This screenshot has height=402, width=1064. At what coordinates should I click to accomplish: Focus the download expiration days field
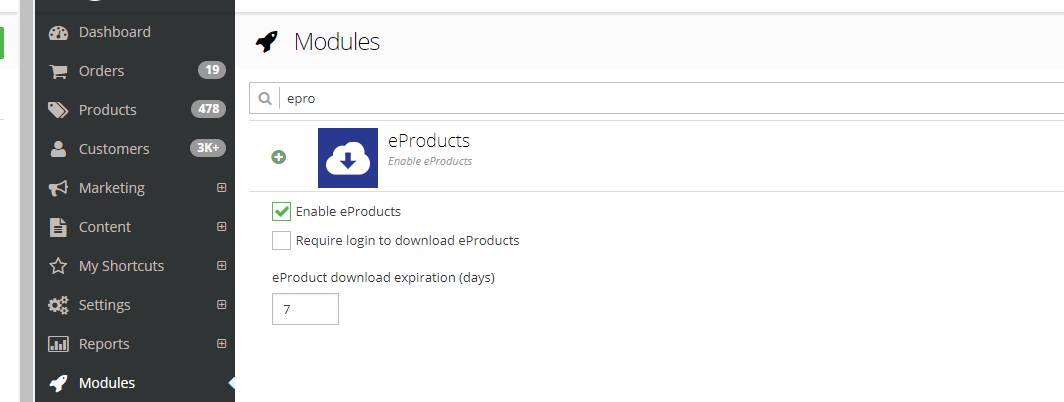tap(305, 309)
